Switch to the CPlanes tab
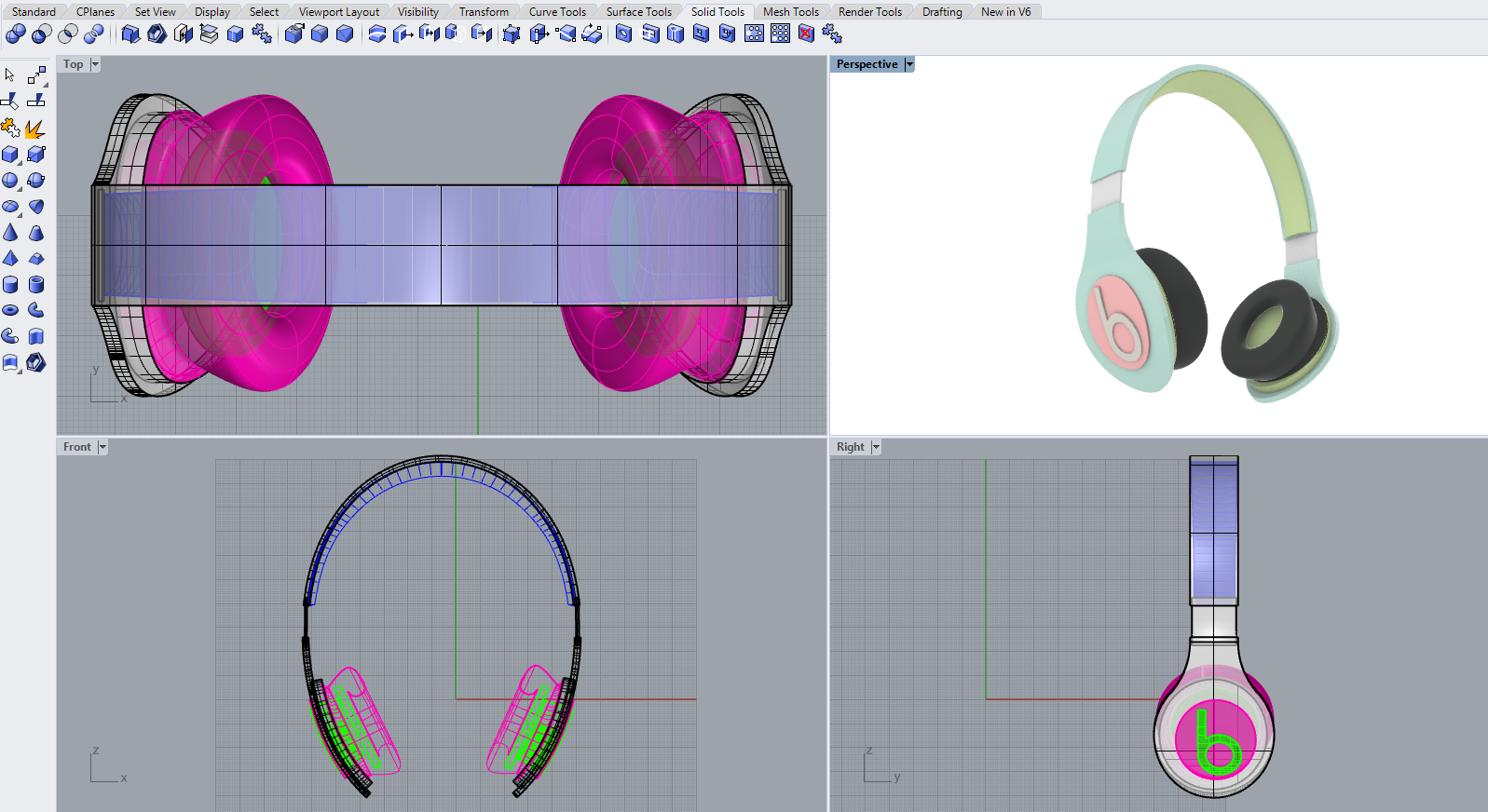The width and height of the screenshot is (1488, 812). 95,12
